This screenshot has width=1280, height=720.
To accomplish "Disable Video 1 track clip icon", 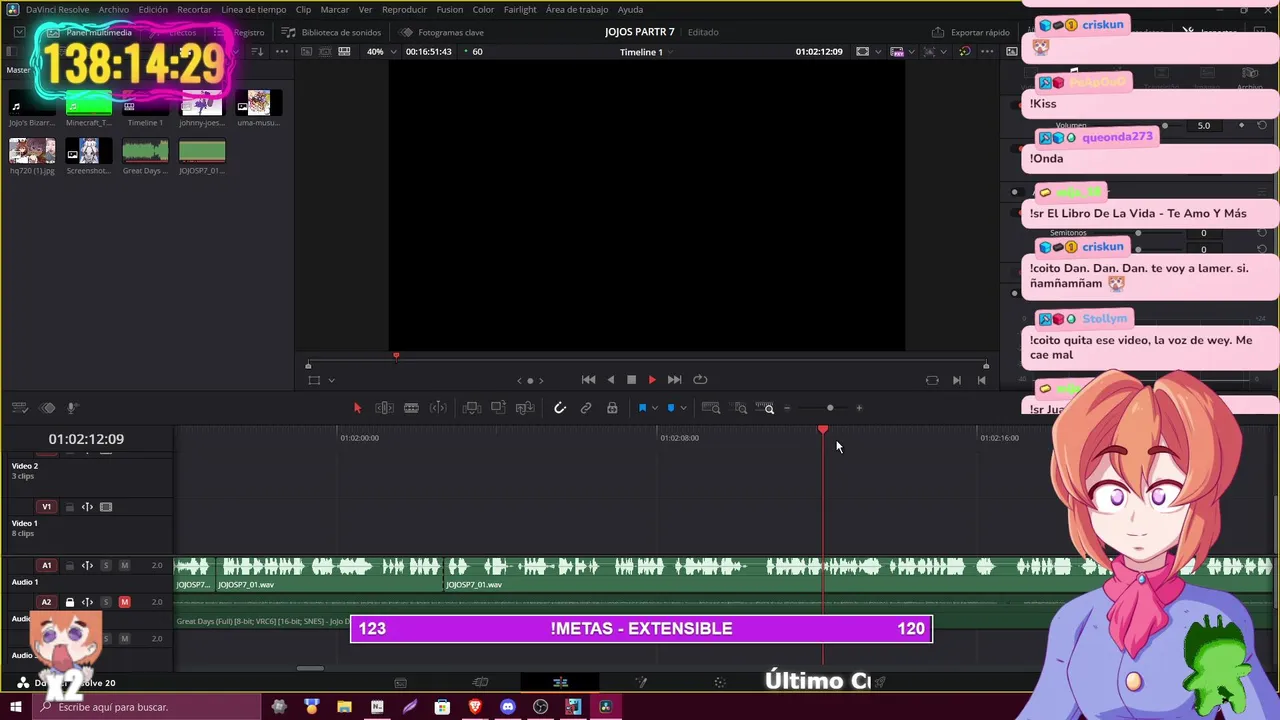I will [x=106, y=507].
